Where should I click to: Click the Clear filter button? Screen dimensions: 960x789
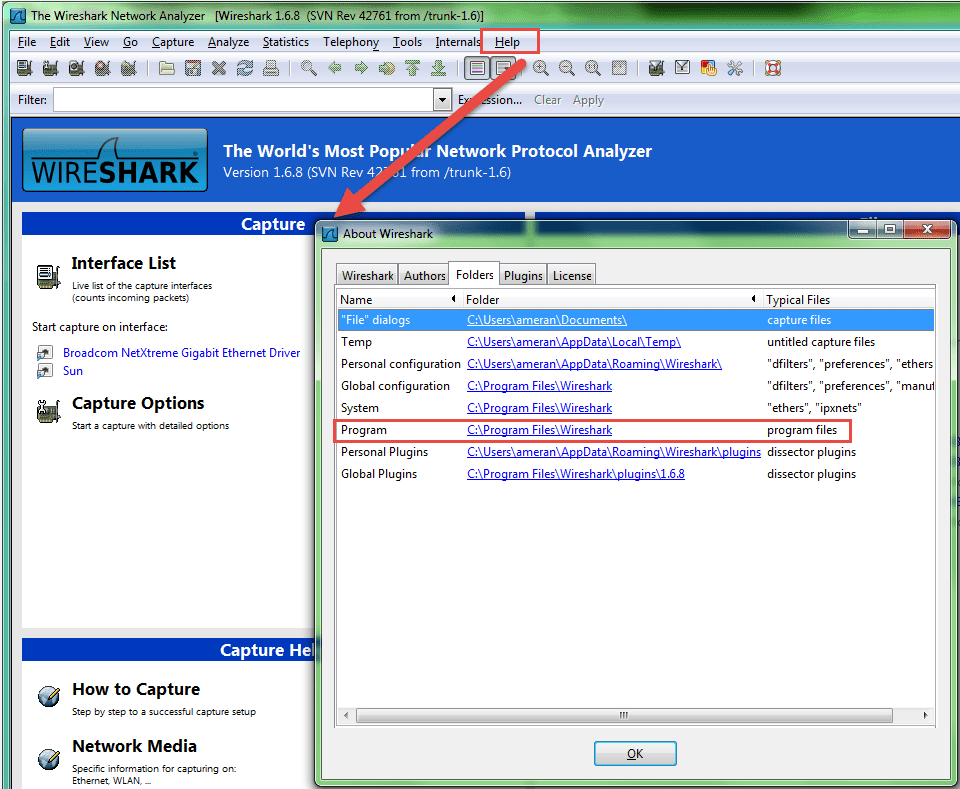tap(547, 100)
